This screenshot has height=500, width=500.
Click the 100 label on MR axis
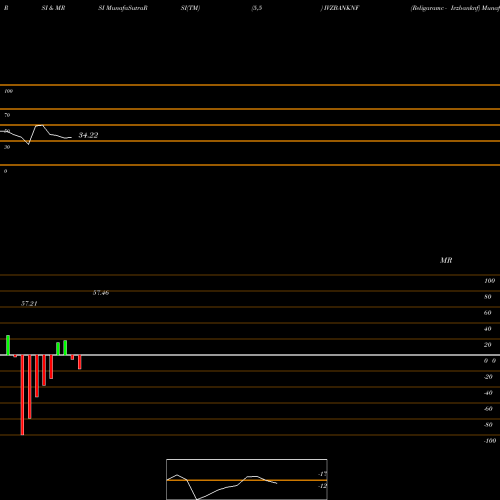coord(490,281)
